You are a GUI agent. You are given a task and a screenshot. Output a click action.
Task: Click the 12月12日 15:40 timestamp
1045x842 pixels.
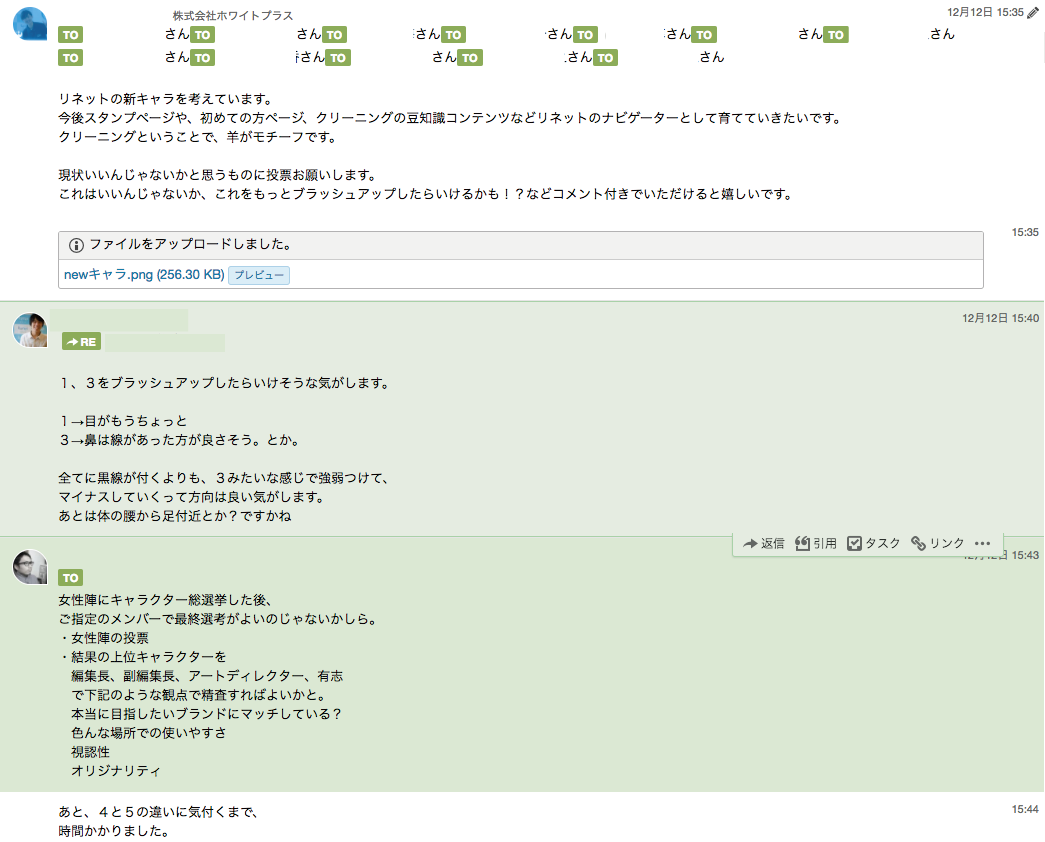point(1000,318)
